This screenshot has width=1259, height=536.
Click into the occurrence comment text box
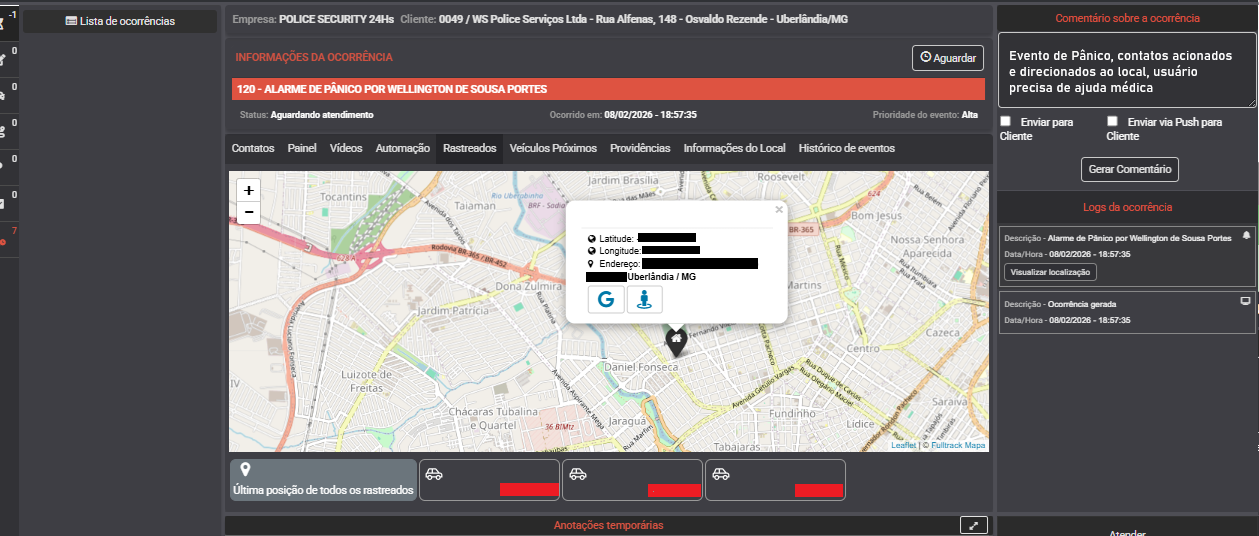pos(1127,72)
